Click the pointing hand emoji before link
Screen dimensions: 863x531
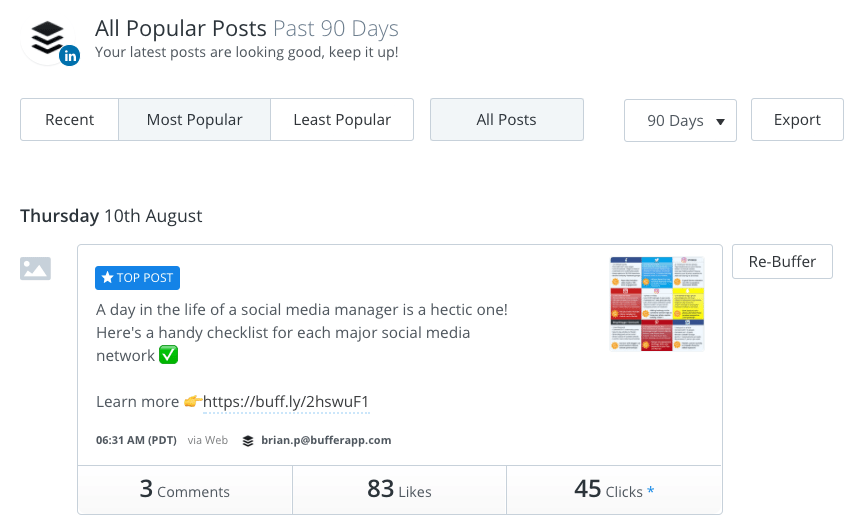click(193, 401)
